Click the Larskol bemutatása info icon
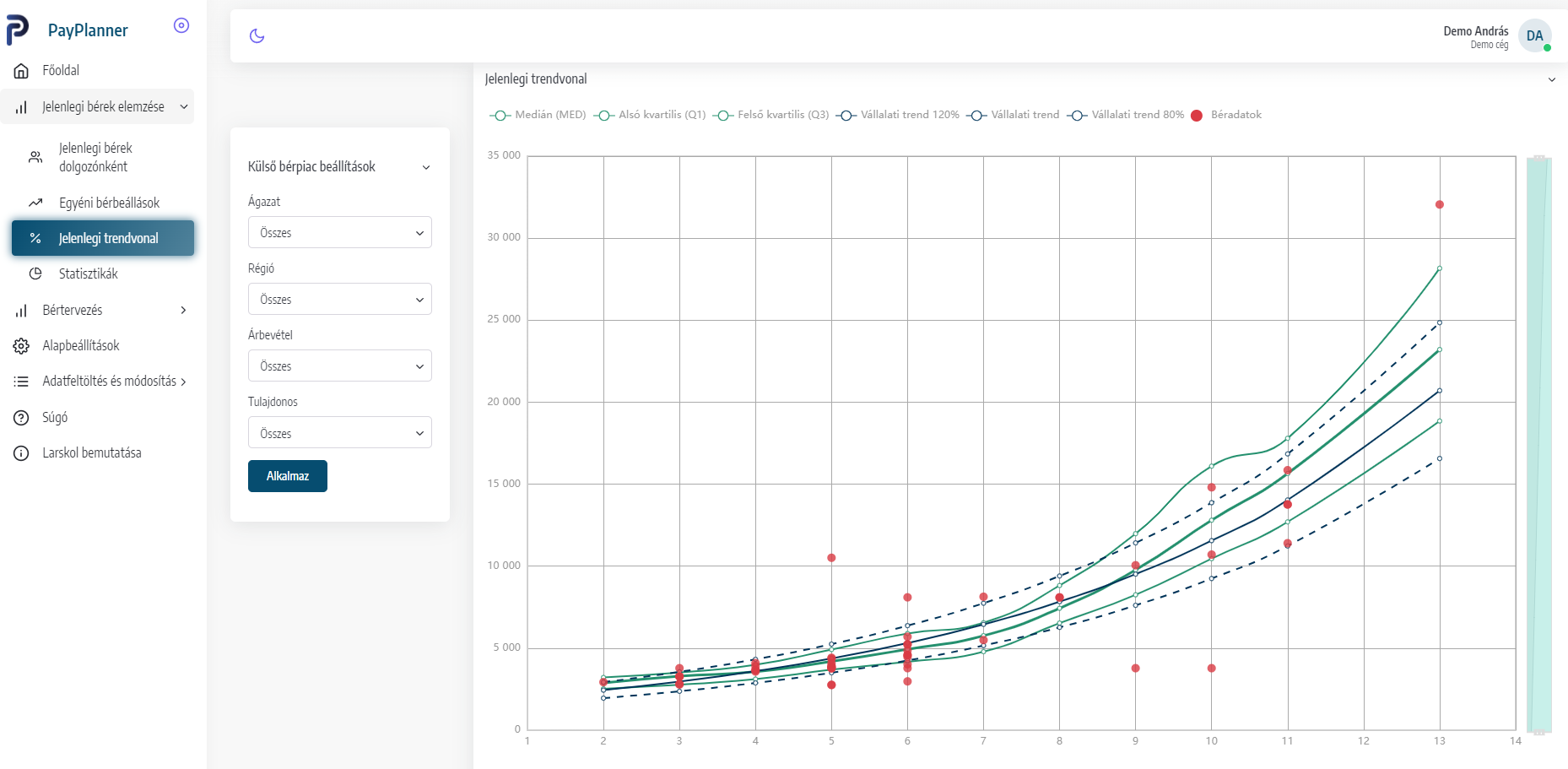This screenshot has width=1568, height=769. pos(22,453)
